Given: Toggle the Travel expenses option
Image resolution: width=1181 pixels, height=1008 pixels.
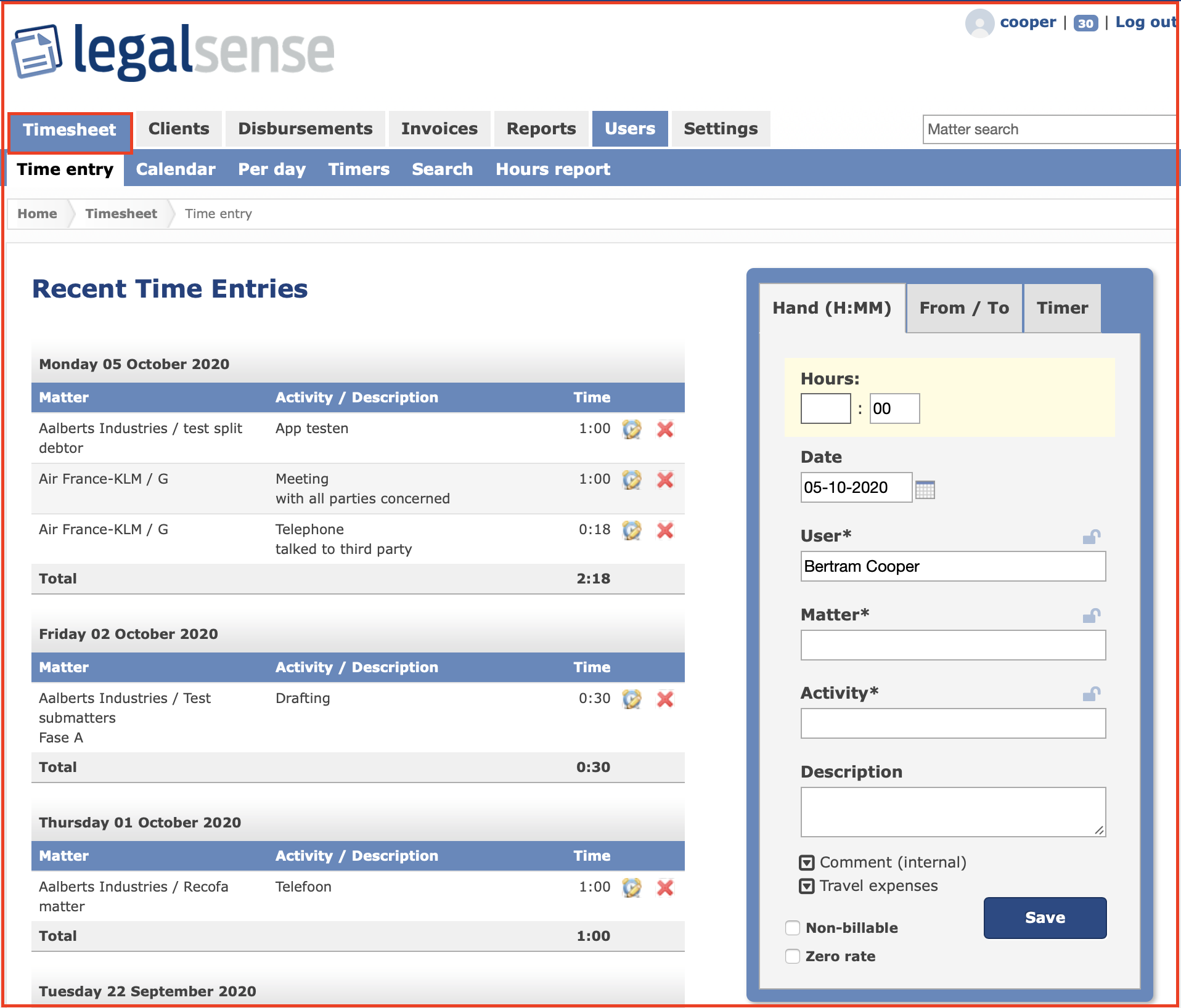Looking at the screenshot, I should [x=806, y=886].
